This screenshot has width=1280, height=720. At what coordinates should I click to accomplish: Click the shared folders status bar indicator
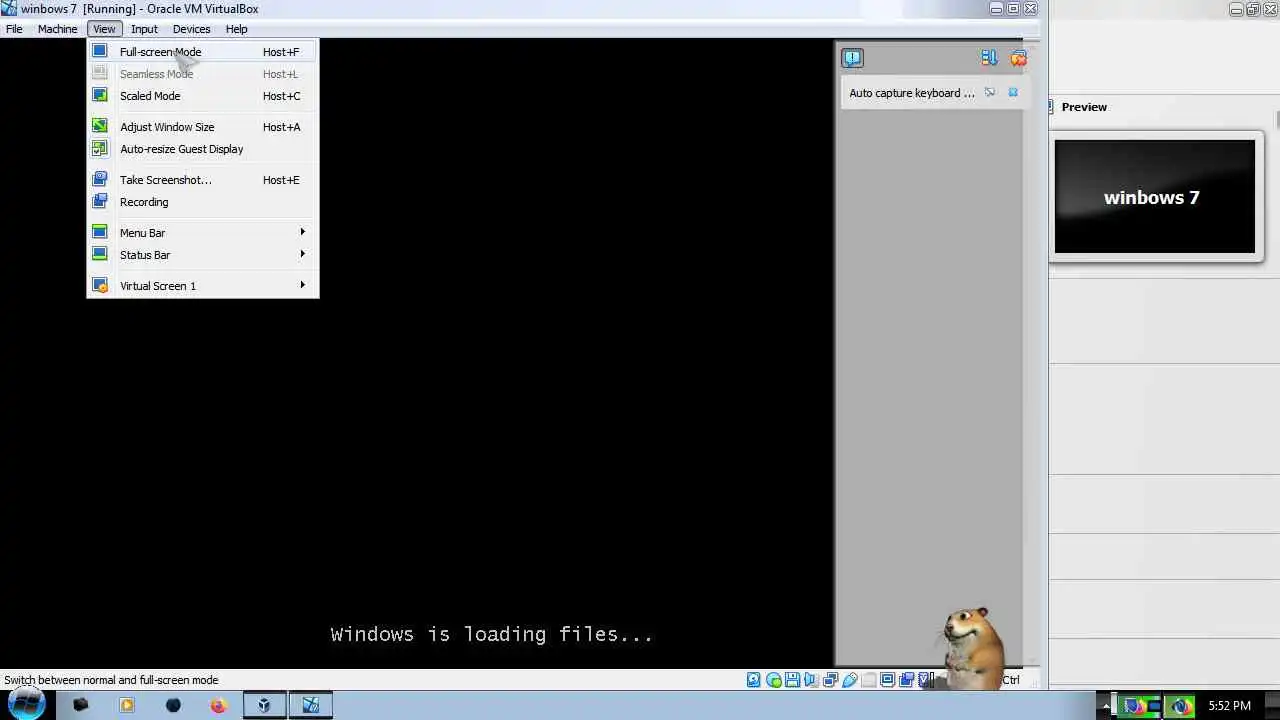point(868,680)
